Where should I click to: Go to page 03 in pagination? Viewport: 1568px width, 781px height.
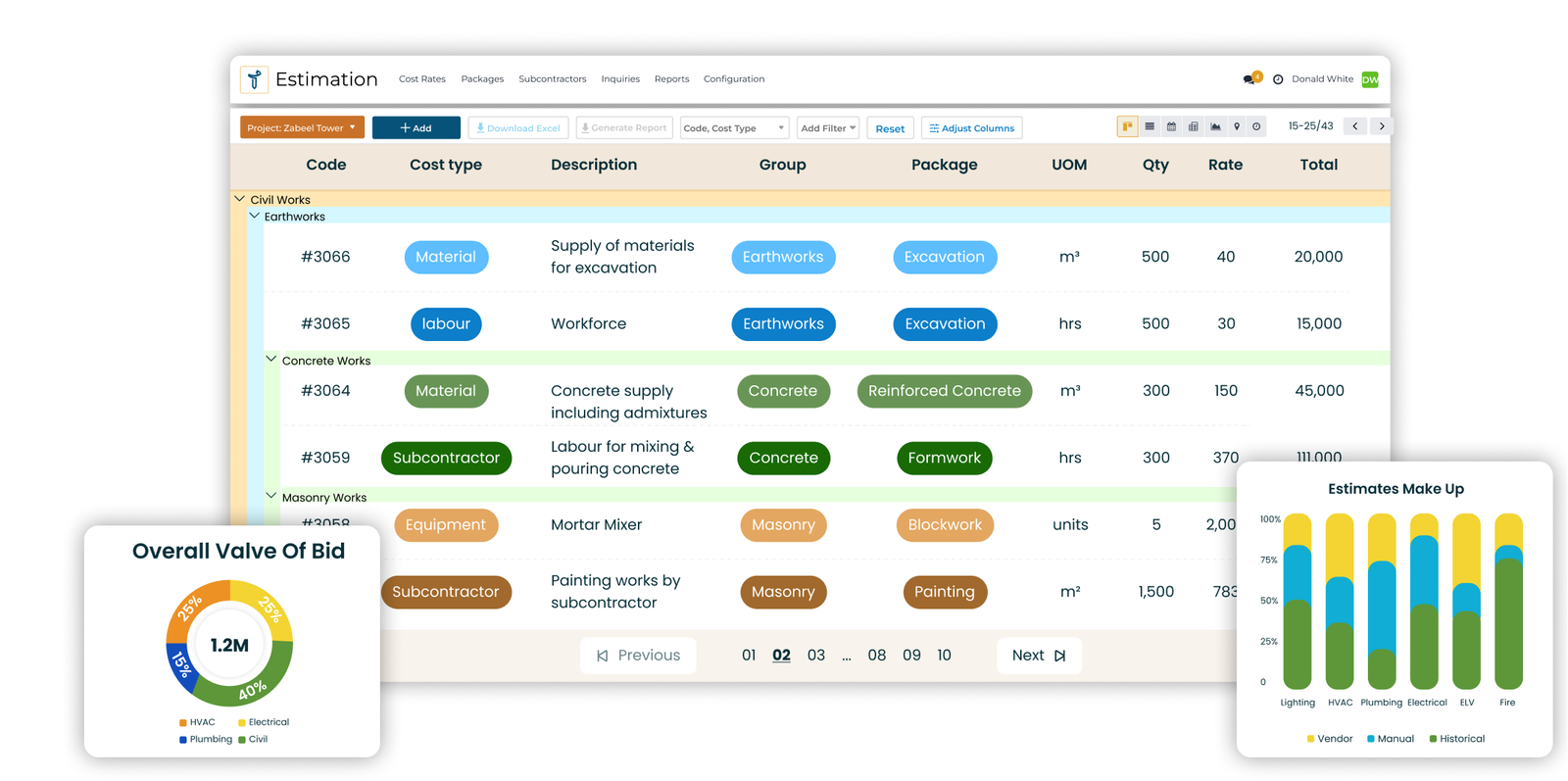(815, 656)
